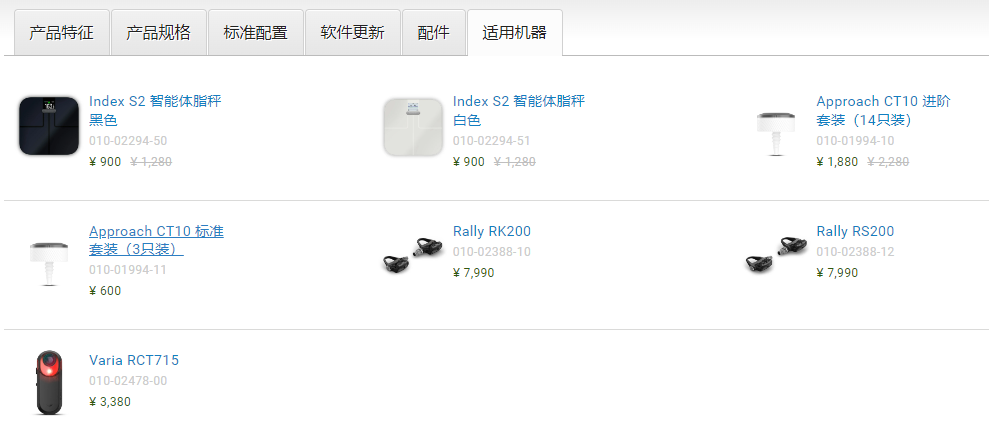Click the black Index S2 scale image

[x=49, y=125]
